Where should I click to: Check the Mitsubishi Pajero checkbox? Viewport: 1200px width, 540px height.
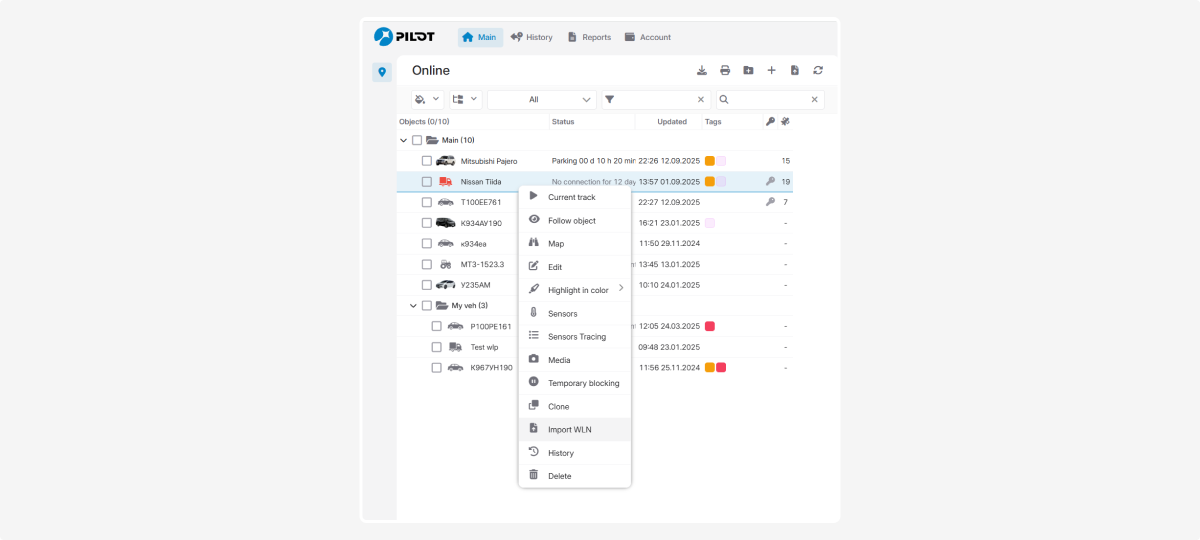point(427,161)
